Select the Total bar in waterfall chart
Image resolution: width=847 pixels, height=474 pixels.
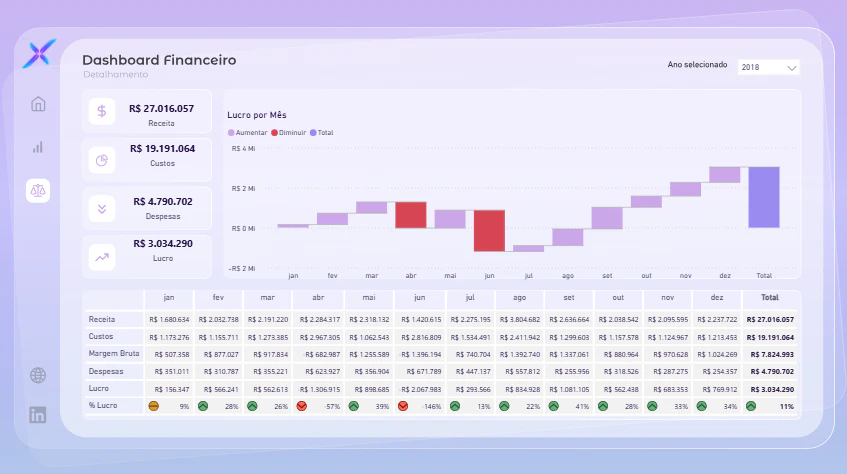tap(764, 197)
